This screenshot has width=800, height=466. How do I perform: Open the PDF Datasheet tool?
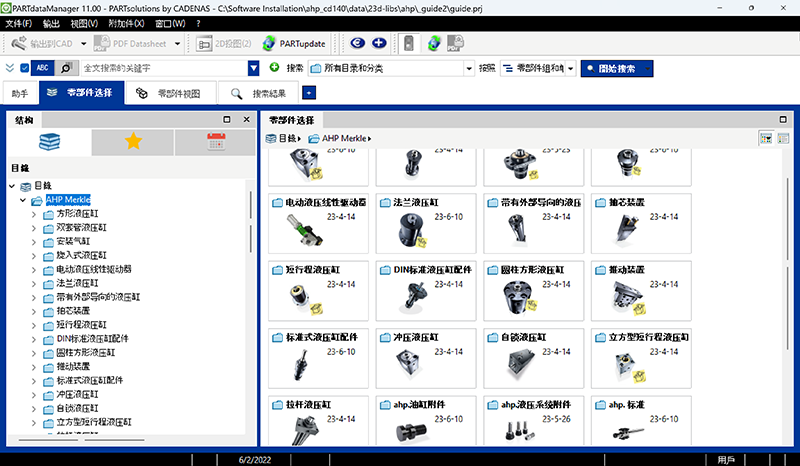tap(130, 44)
